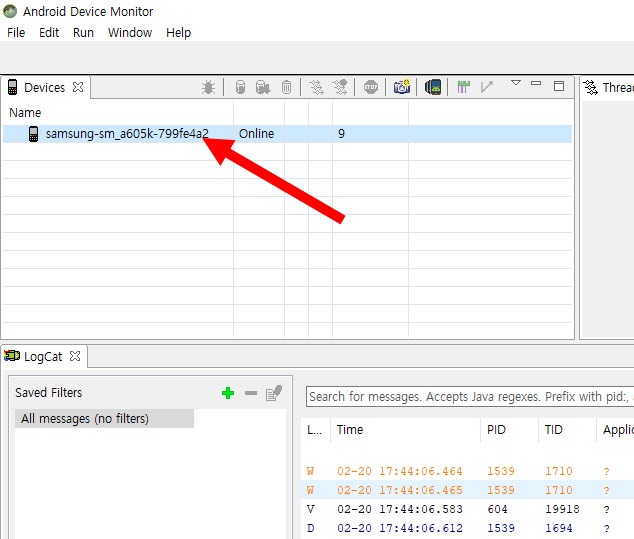Focus the logcat message search field
This screenshot has height=539, width=634.
click(x=469, y=397)
